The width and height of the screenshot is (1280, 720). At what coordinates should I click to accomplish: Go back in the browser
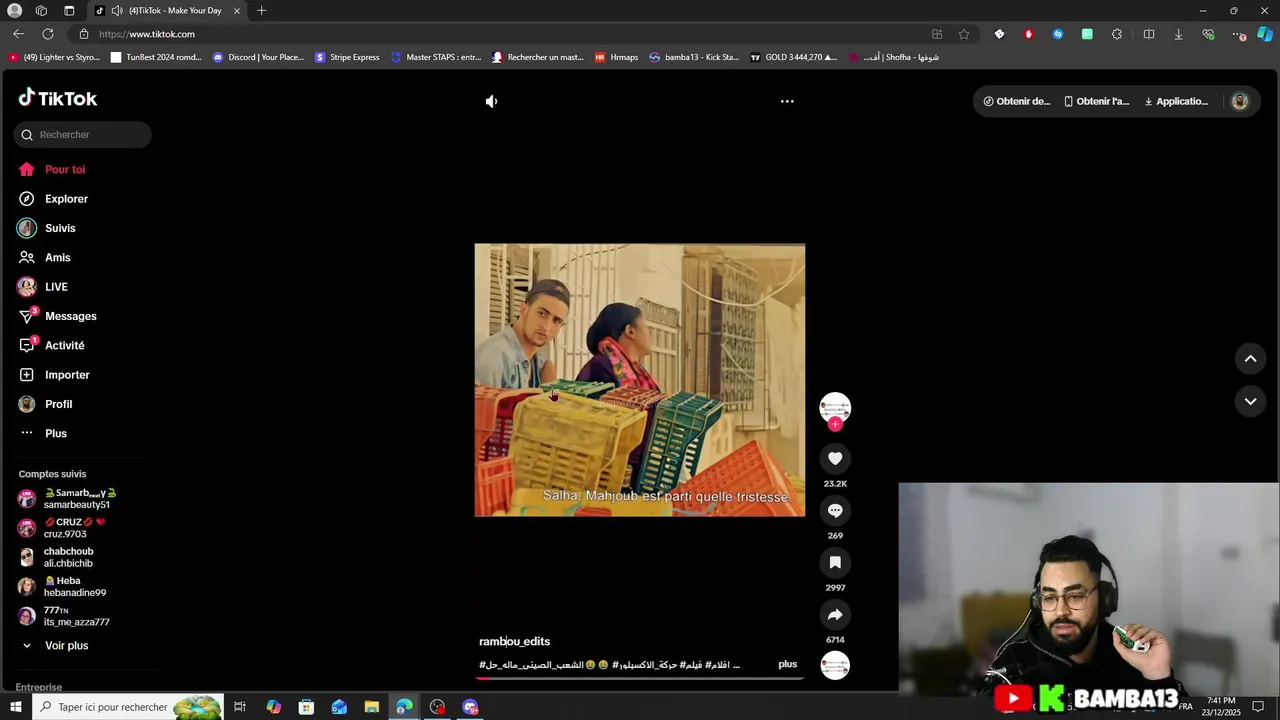pyautogui.click(x=18, y=34)
